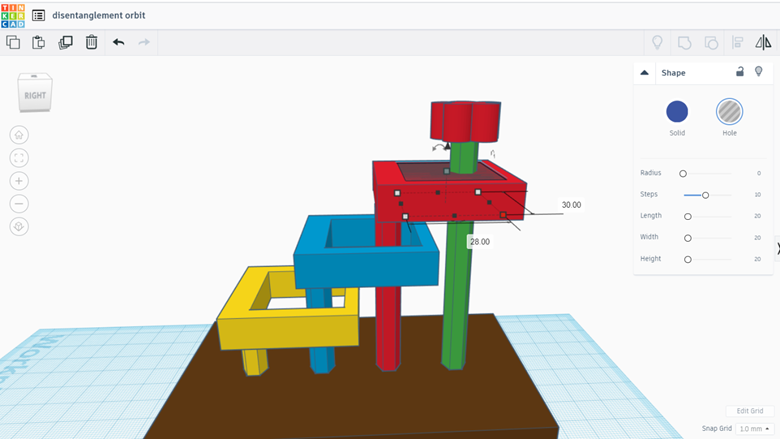Expand the collapsed side panel arrow
The height and width of the screenshot is (439, 780).
(x=777, y=248)
